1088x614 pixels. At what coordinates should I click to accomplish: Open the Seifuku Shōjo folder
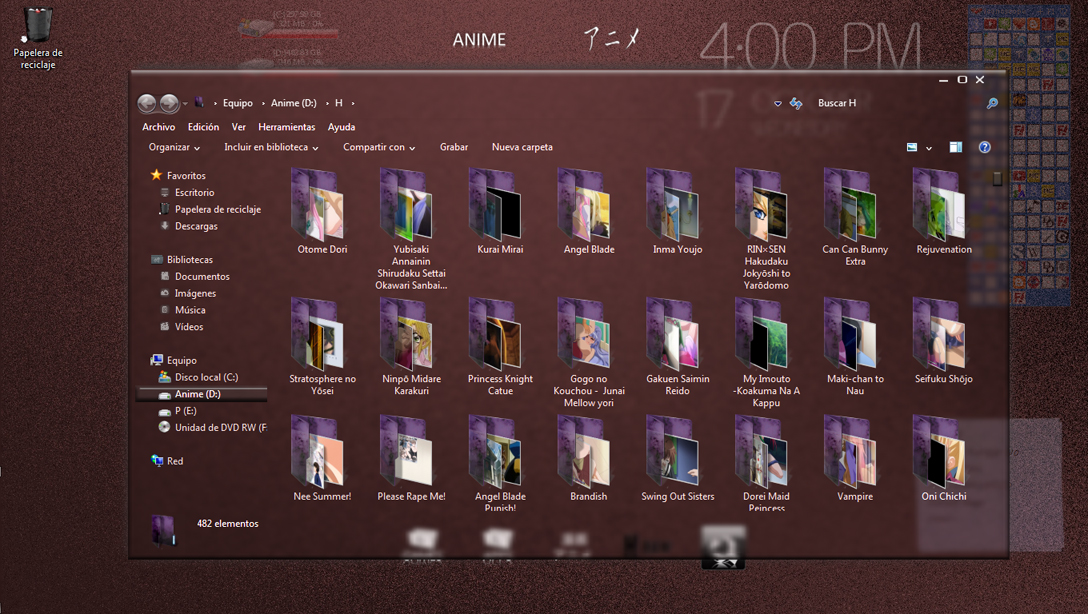point(944,341)
